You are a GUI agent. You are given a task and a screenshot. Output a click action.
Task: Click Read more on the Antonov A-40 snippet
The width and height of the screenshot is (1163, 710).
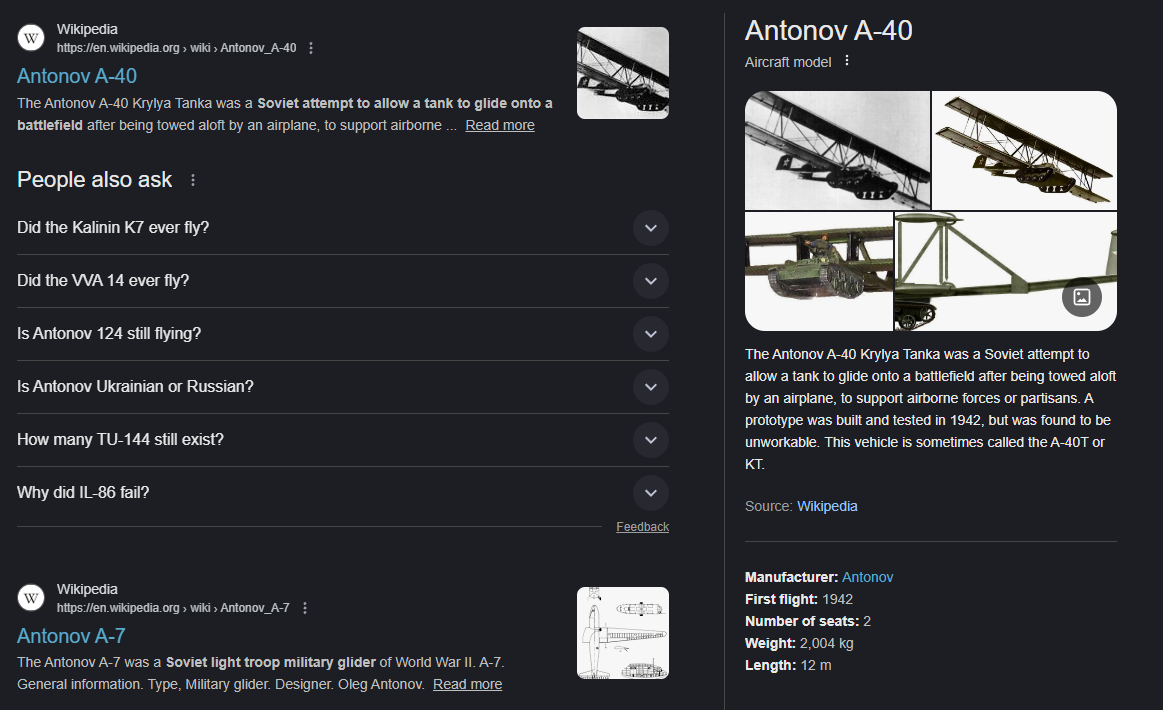[500, 125]
